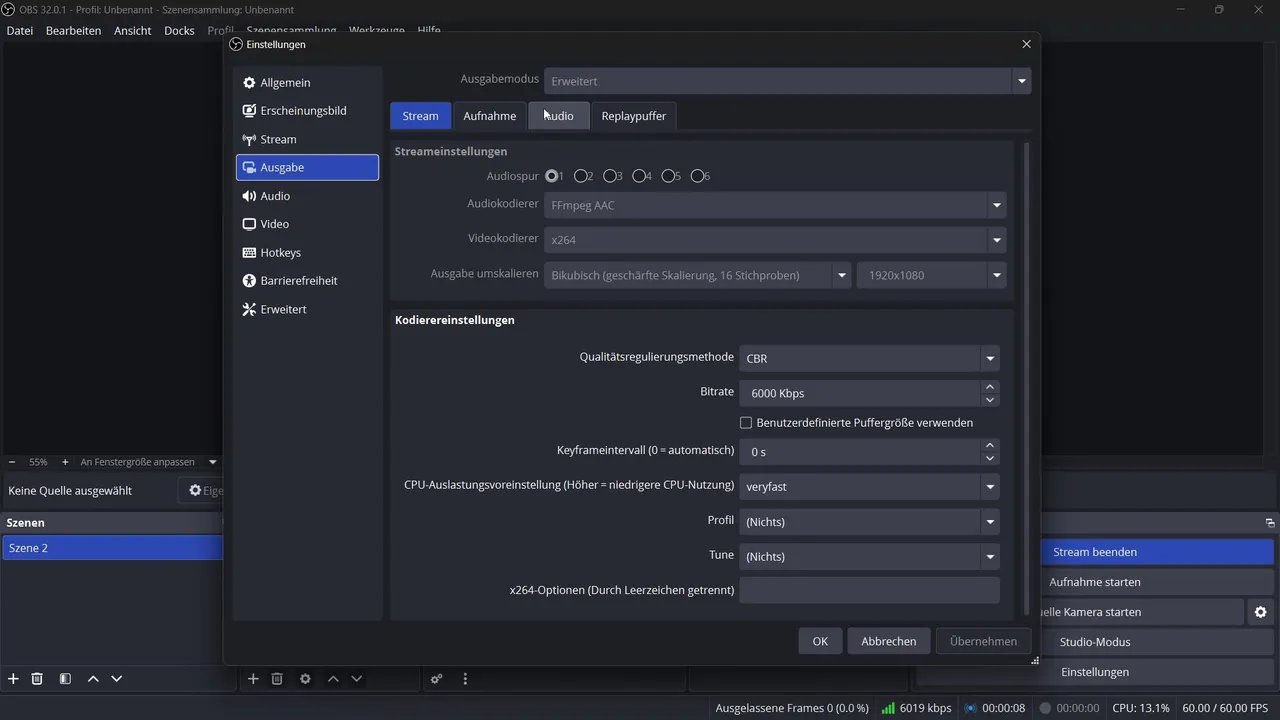Open Hotkeys section in settings sidebar

click(x=307, y=253)
